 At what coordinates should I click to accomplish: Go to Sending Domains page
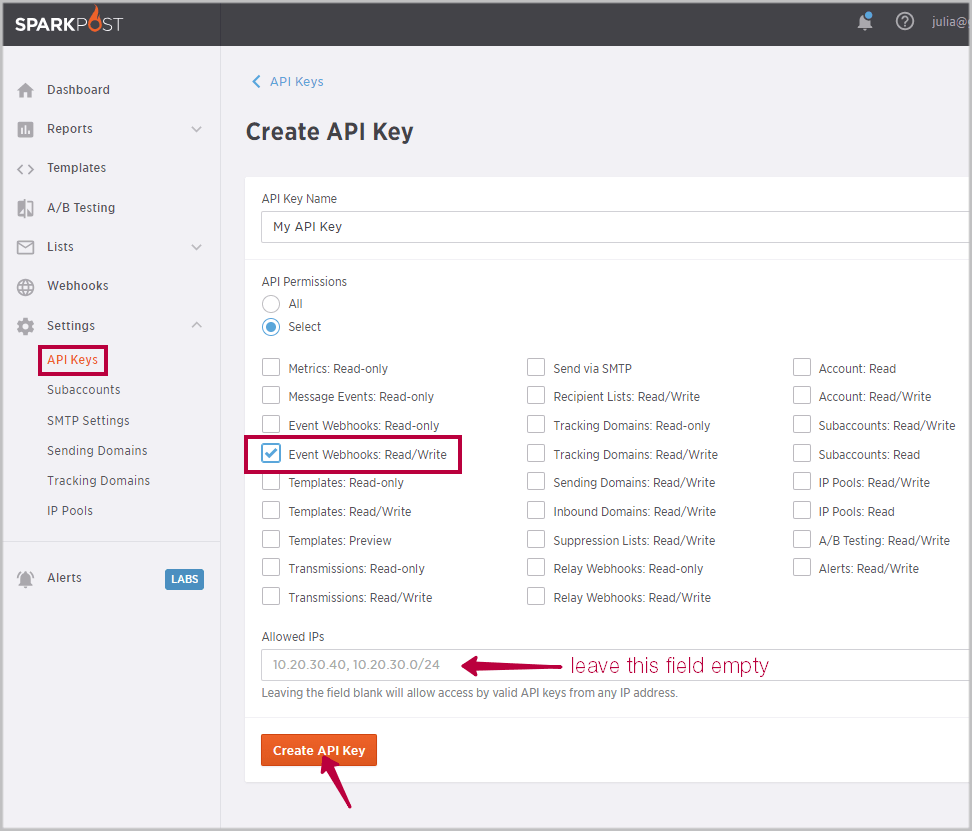tap(97, 451)
